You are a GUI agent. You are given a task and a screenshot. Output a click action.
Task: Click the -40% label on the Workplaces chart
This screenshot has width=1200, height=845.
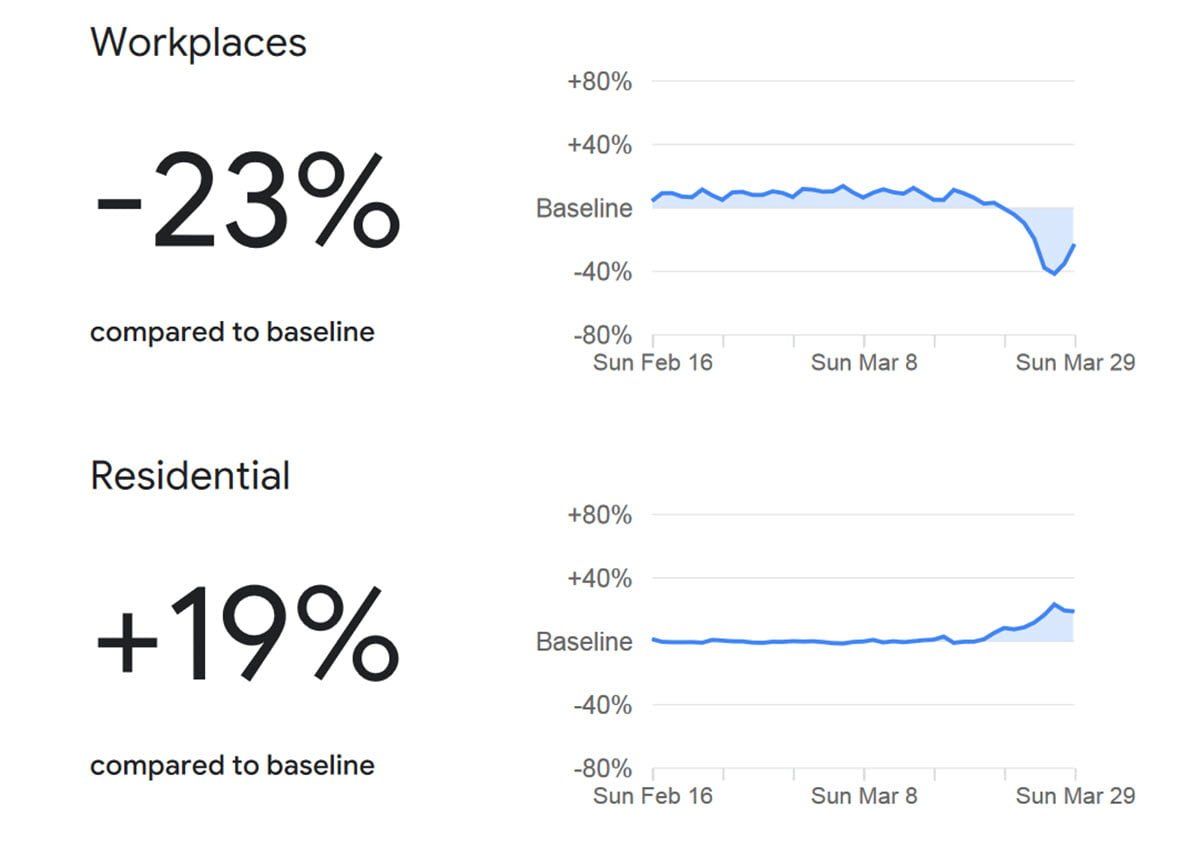point(601,272)
